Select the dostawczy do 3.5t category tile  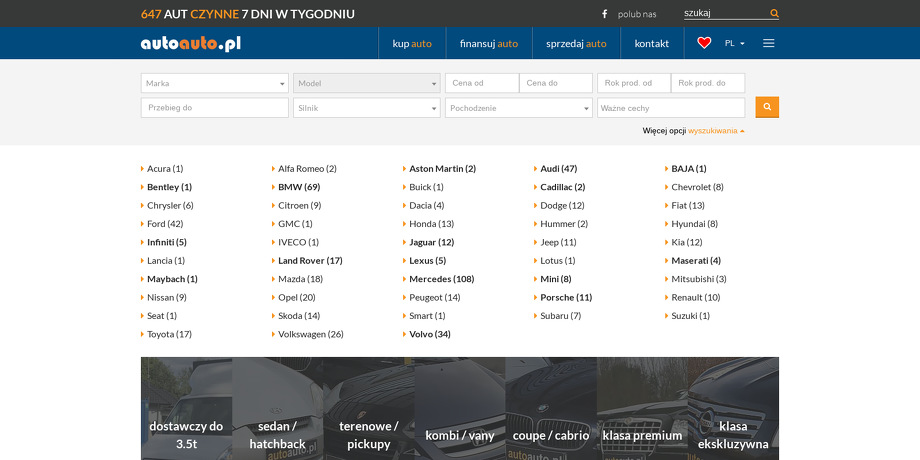pyautogui.click(x=187, y=409)
